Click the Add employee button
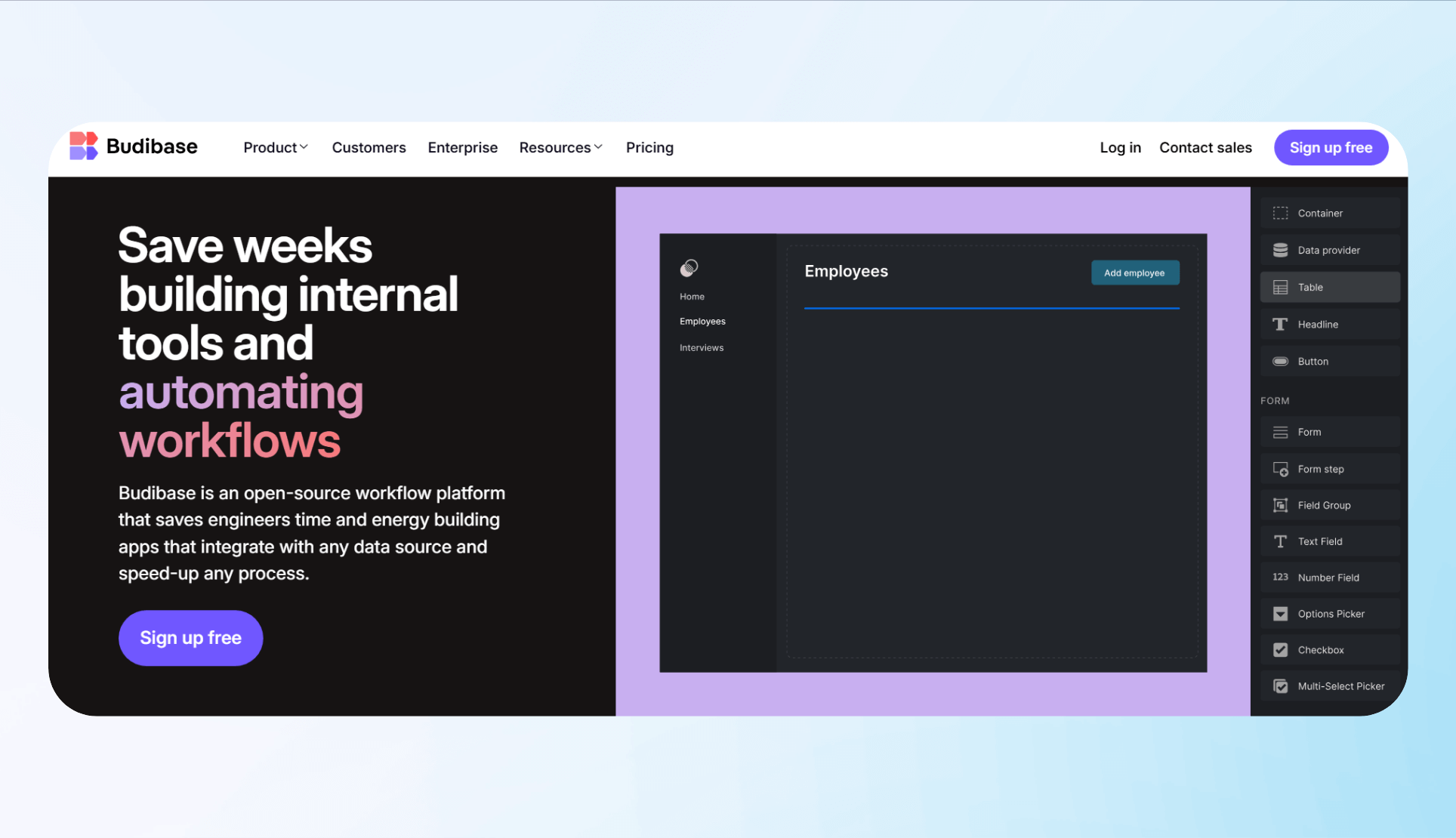The image size is (1456, 838). (1134, 273)
